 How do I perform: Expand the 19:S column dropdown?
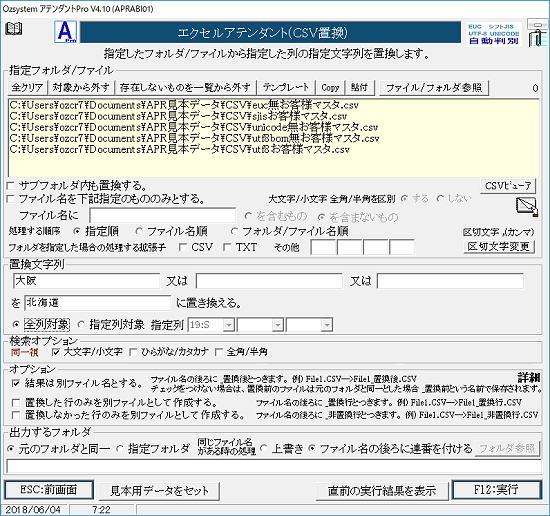(229, 325)
